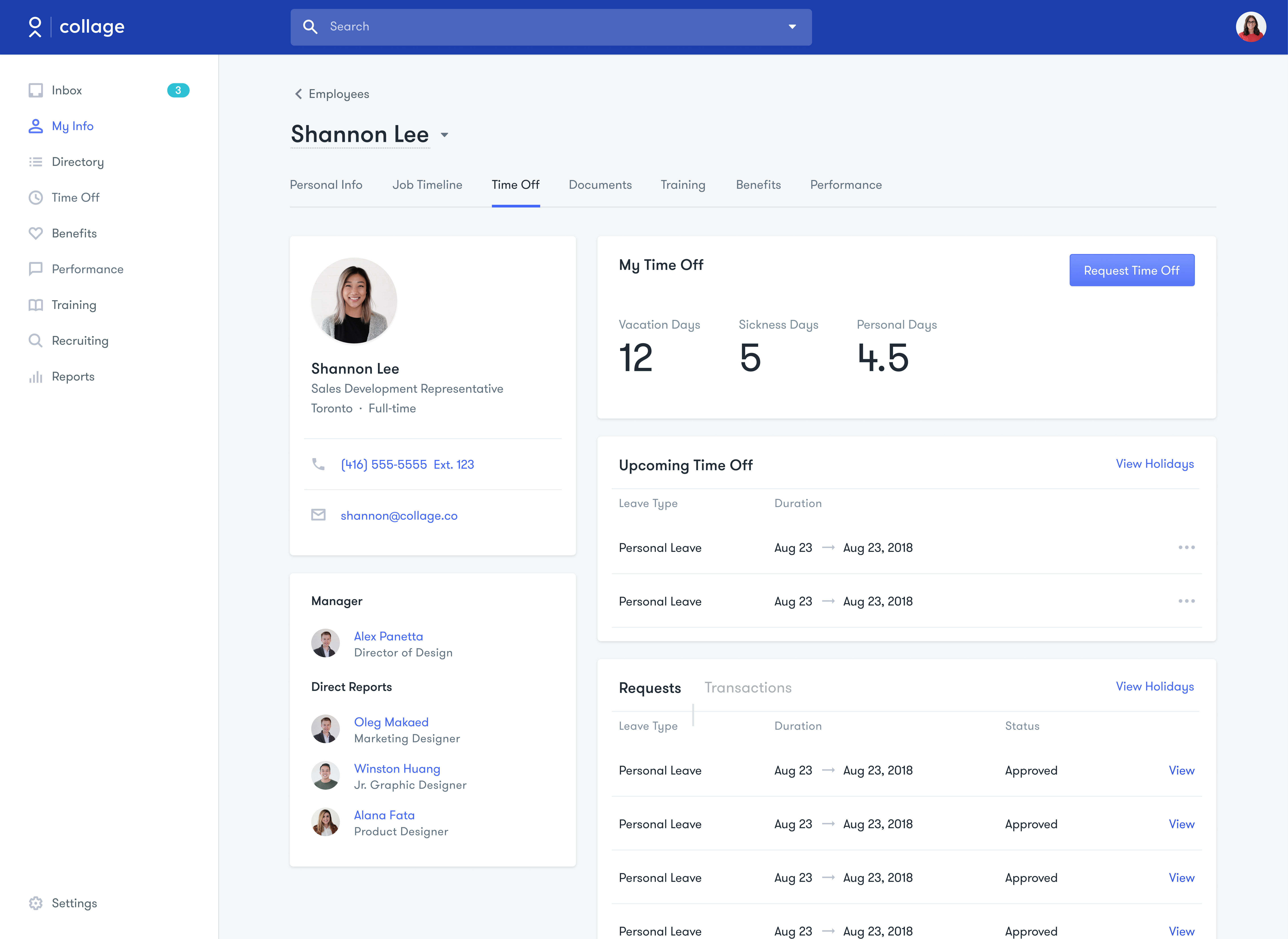This screenshot has height=939, width=1288.
Task: Open the Shannon Lee name dropdown
Action: [445, 135]
